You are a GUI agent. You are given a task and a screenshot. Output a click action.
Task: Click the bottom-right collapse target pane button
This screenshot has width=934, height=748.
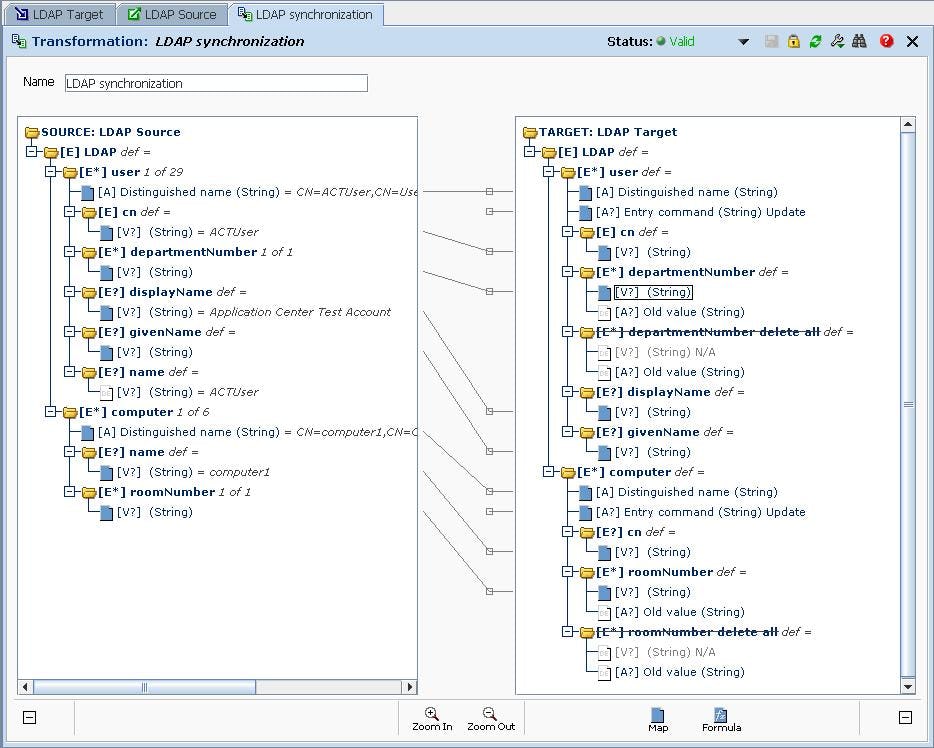point(905,717)
